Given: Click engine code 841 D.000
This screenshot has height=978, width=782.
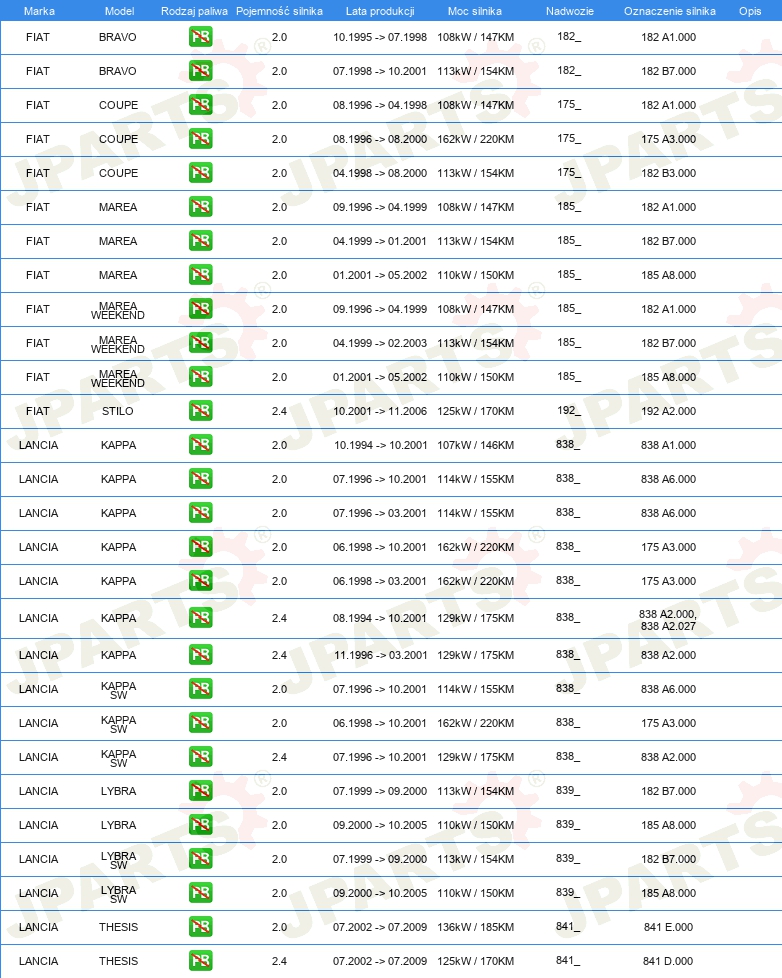Looking at the screenshot, I should click(x=669, y=961).
